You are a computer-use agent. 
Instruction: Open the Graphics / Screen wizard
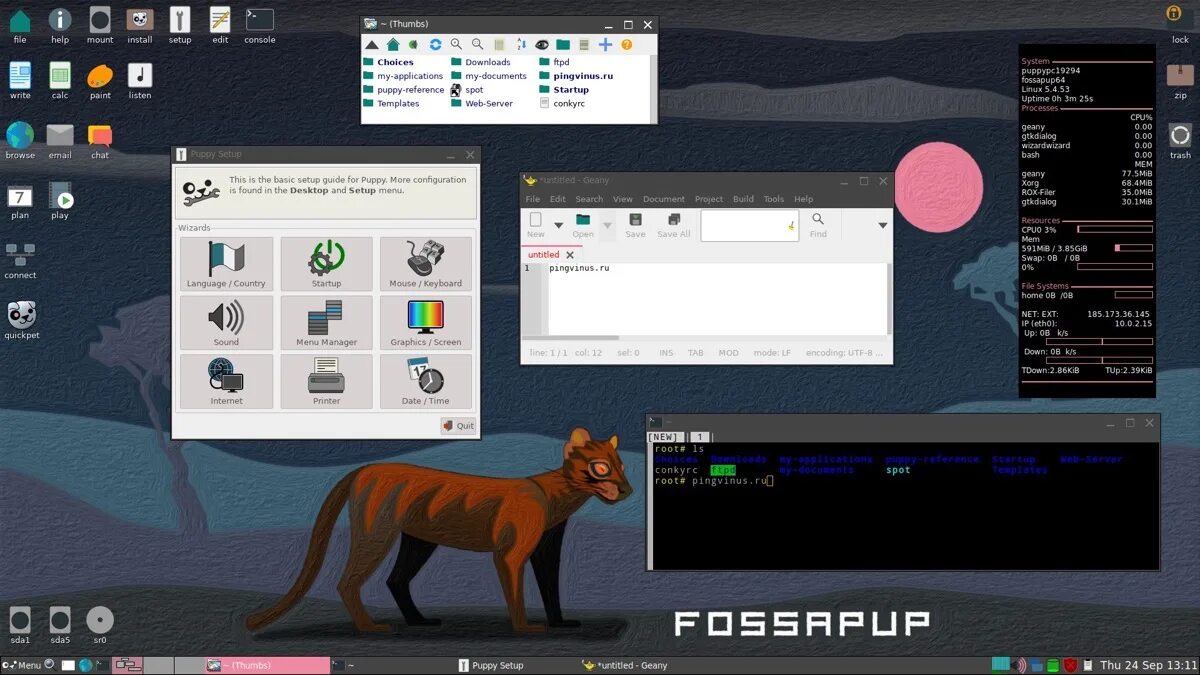click(425, 323)
